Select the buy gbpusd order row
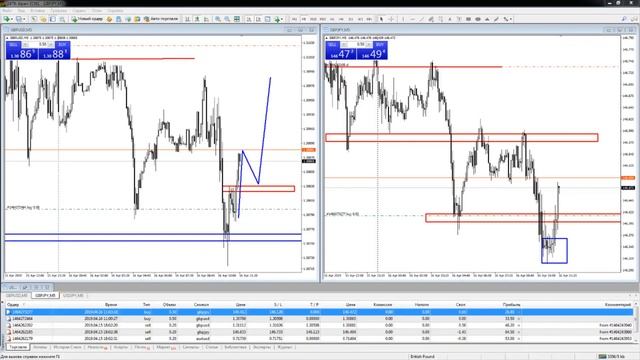The height and width of the screenshot is (360, 640). click(x=320, y=319)
